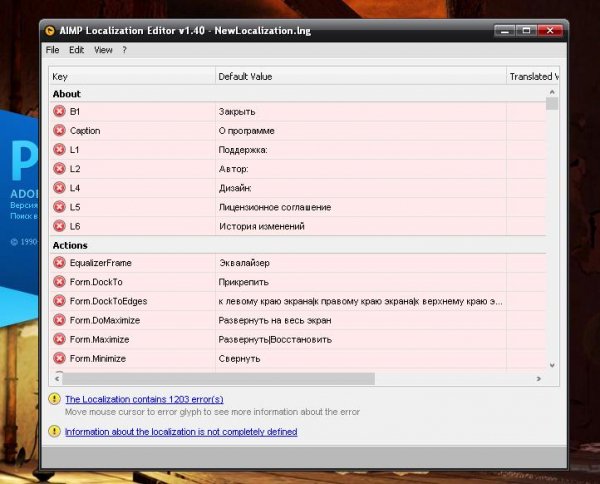Maximize the Localization Editor window

(527, 31)
